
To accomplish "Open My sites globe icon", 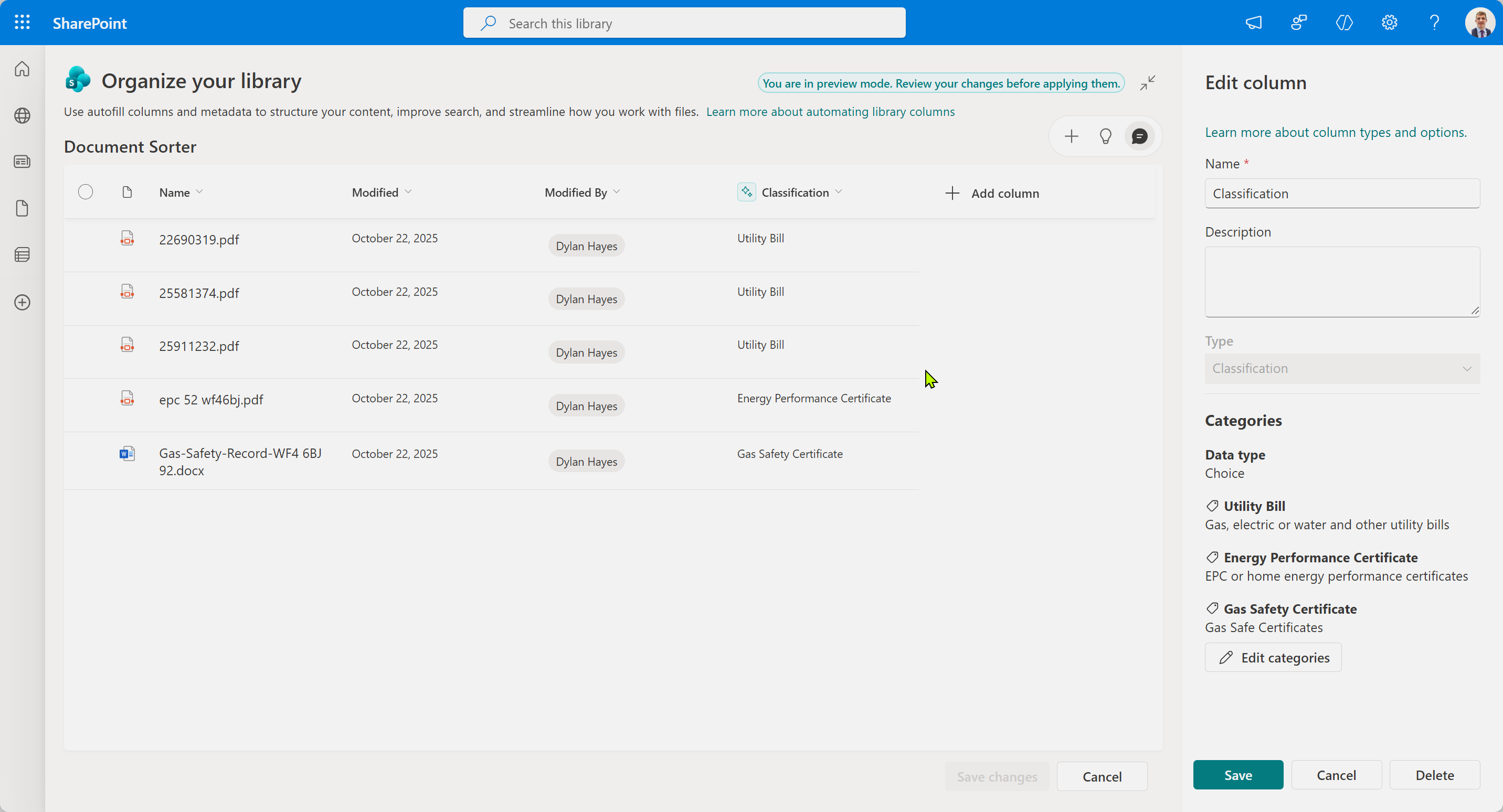I will [x=22, y=115].
